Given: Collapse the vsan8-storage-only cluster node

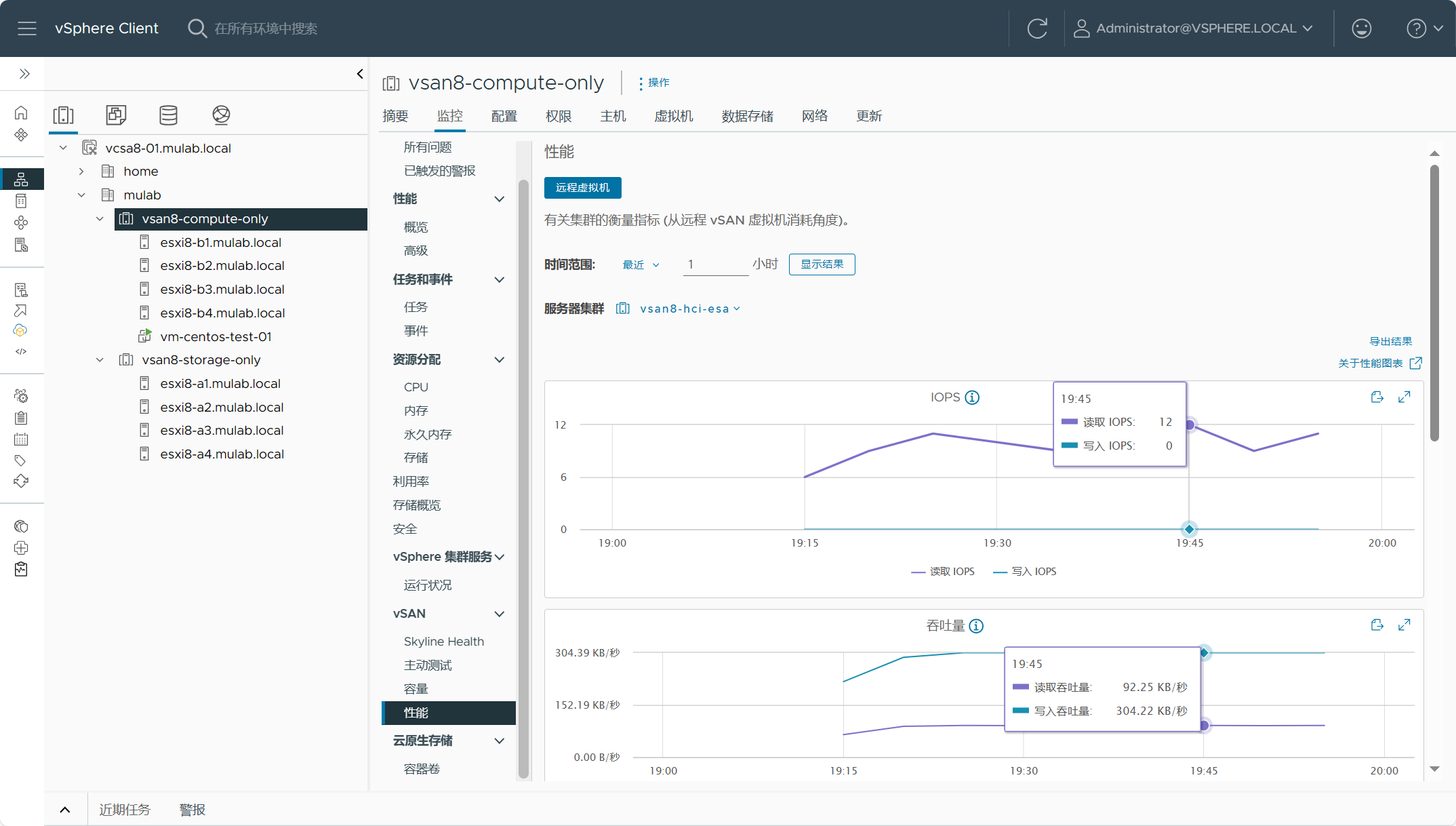Looking at the screenshot, I should pos(100,360).
